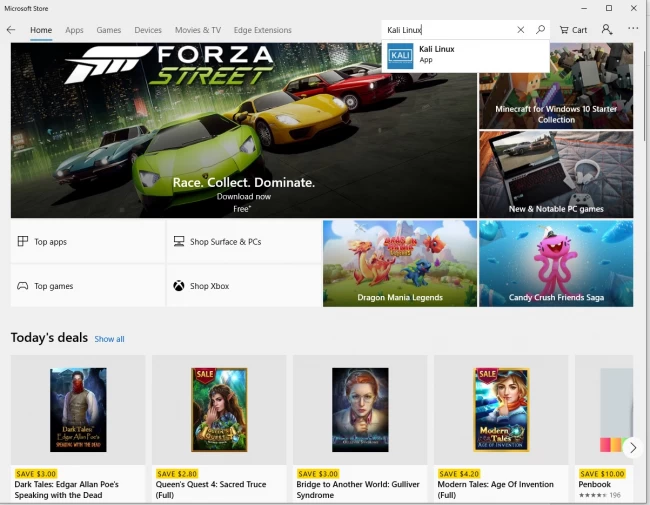Click the Shop Xbox label
This screenshot has width=650, height=505.
pos(209,286)
